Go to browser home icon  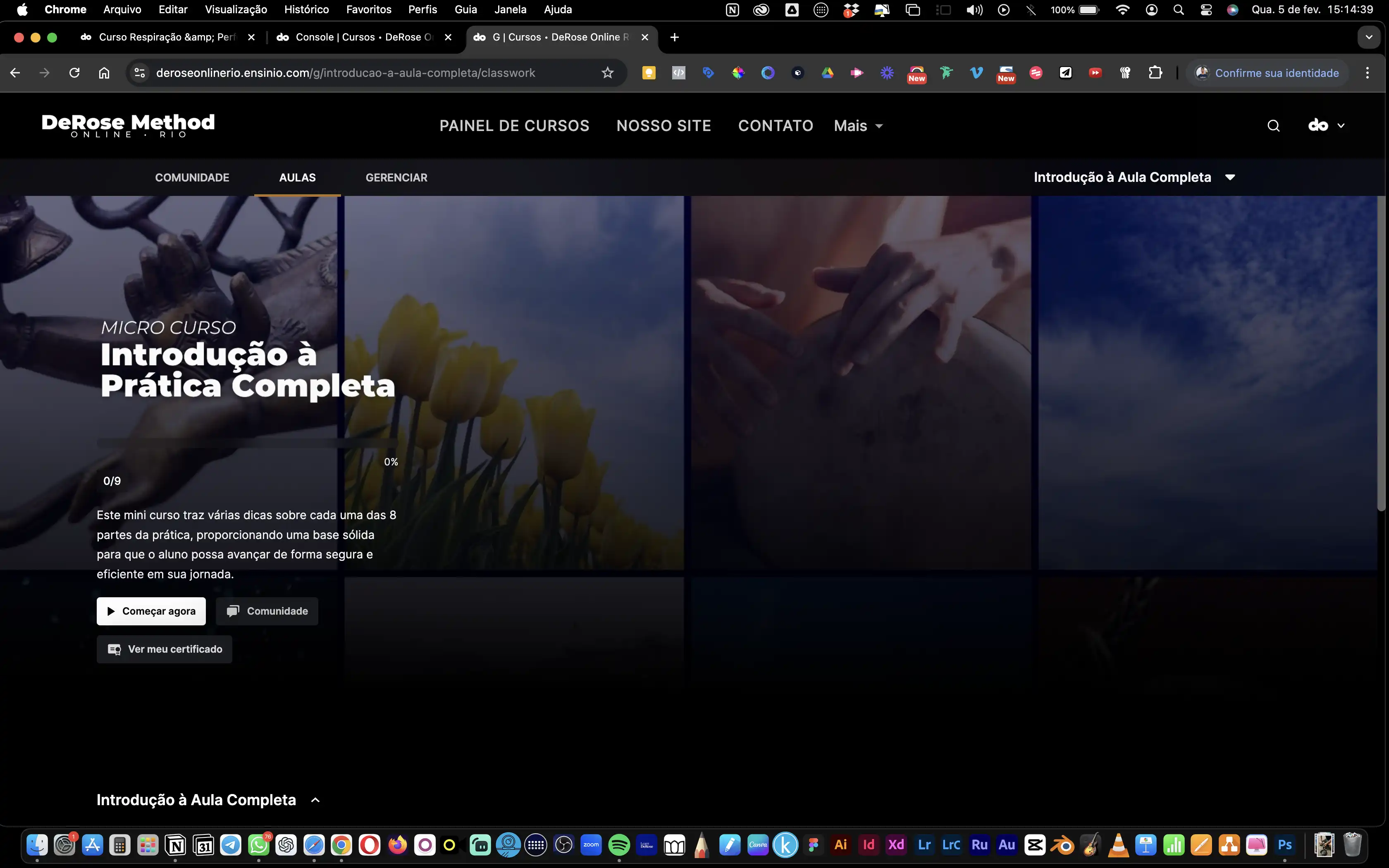(104, 73)
